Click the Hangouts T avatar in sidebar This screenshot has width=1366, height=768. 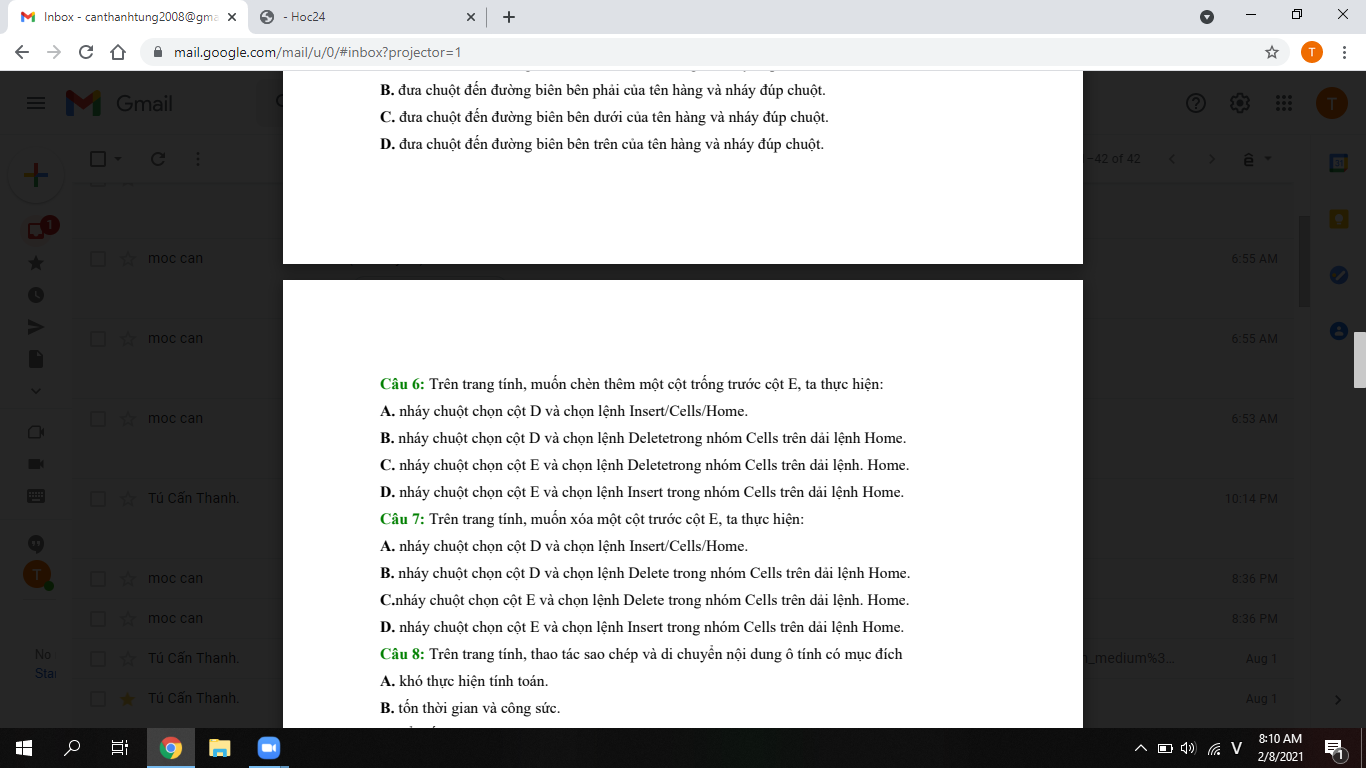coord(37,575)
